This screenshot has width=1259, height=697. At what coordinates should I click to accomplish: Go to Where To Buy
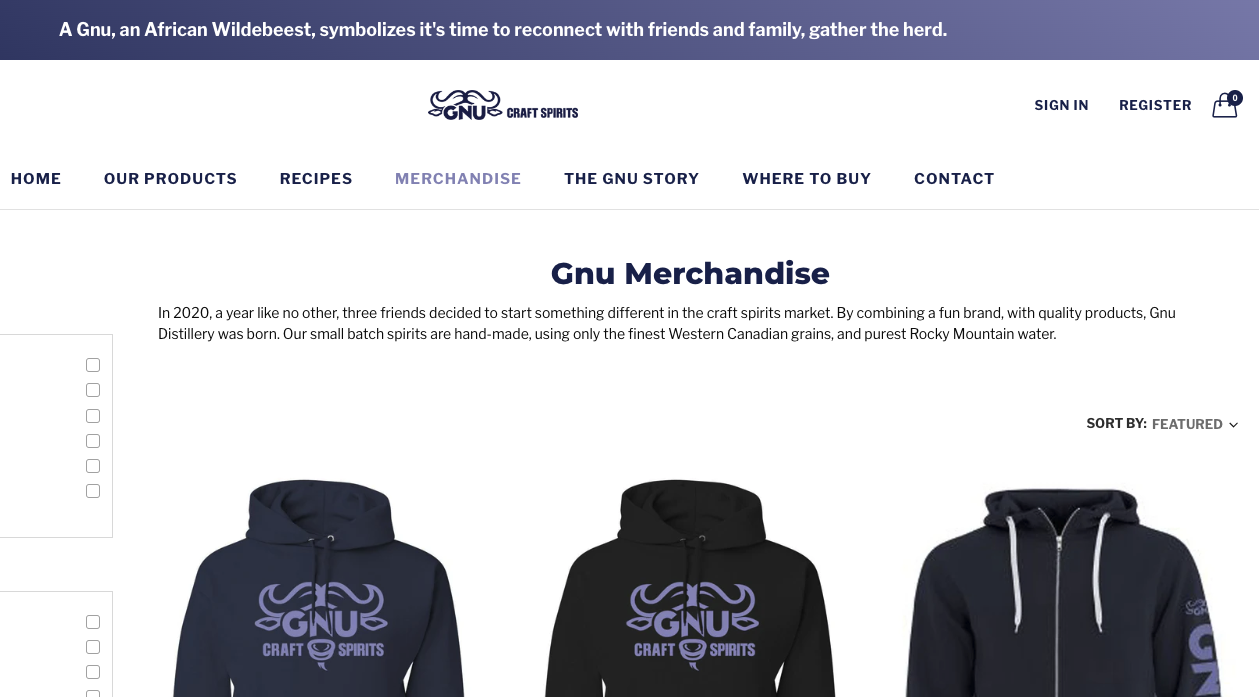[806, 179]
